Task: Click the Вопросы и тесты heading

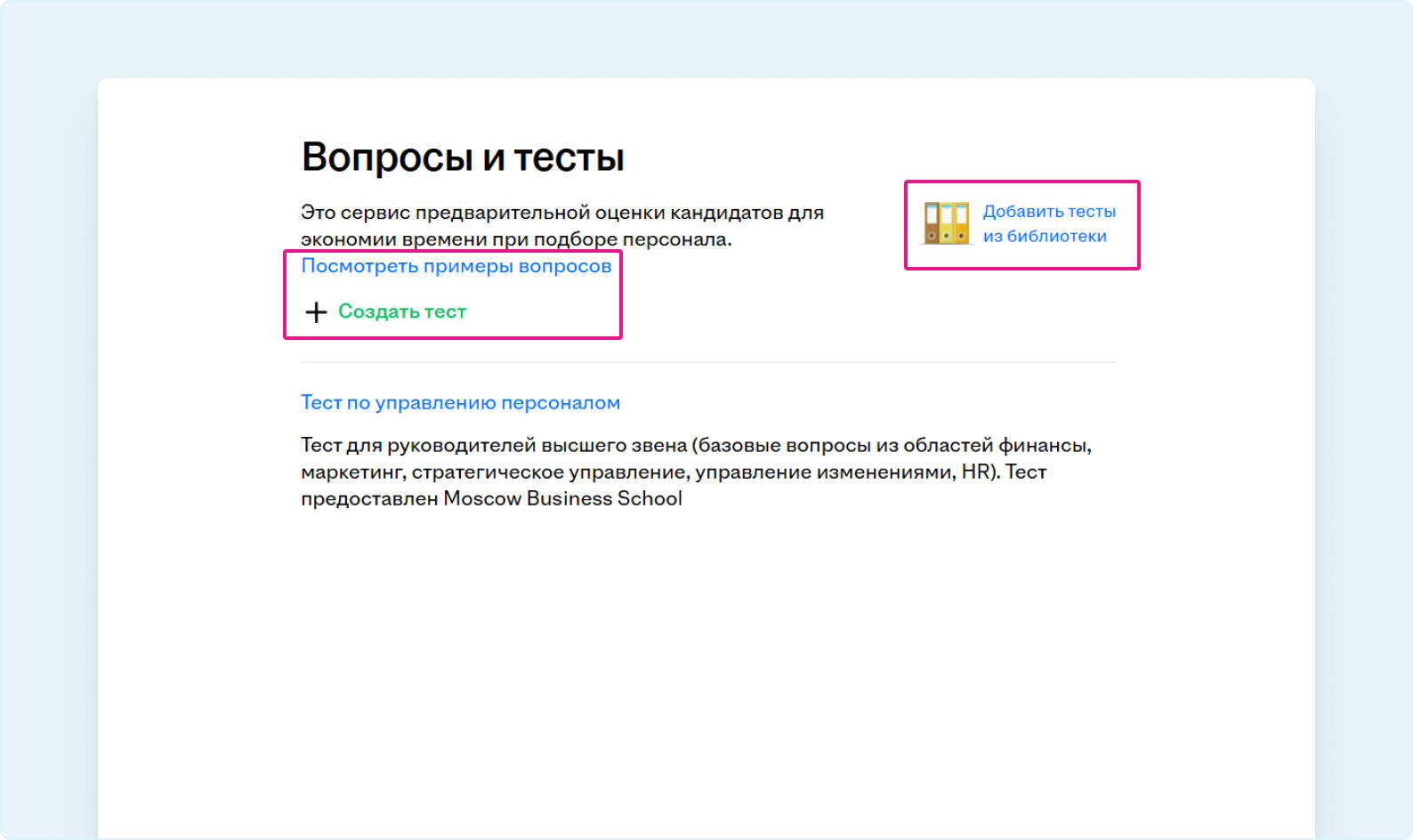Action: click(x=463, y=157)
